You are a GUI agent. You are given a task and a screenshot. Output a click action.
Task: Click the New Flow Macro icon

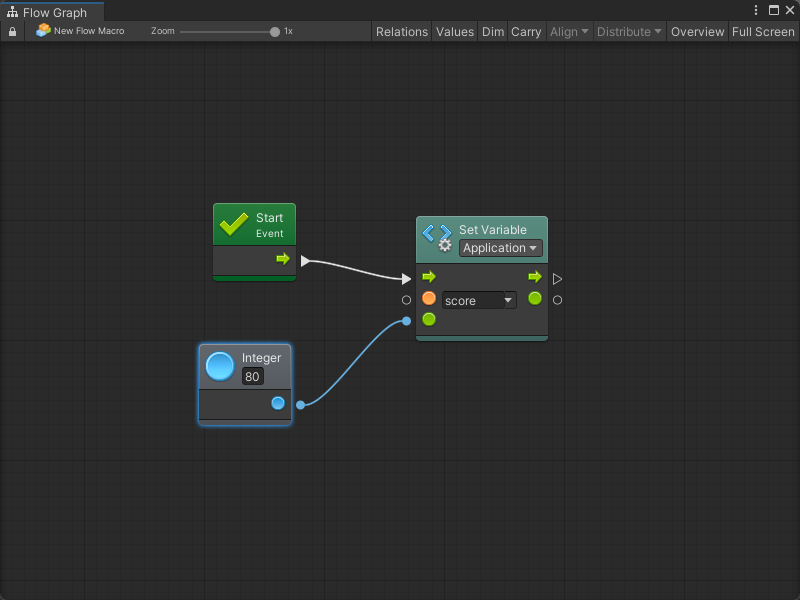pyautogui.click(x=43, y=31)
